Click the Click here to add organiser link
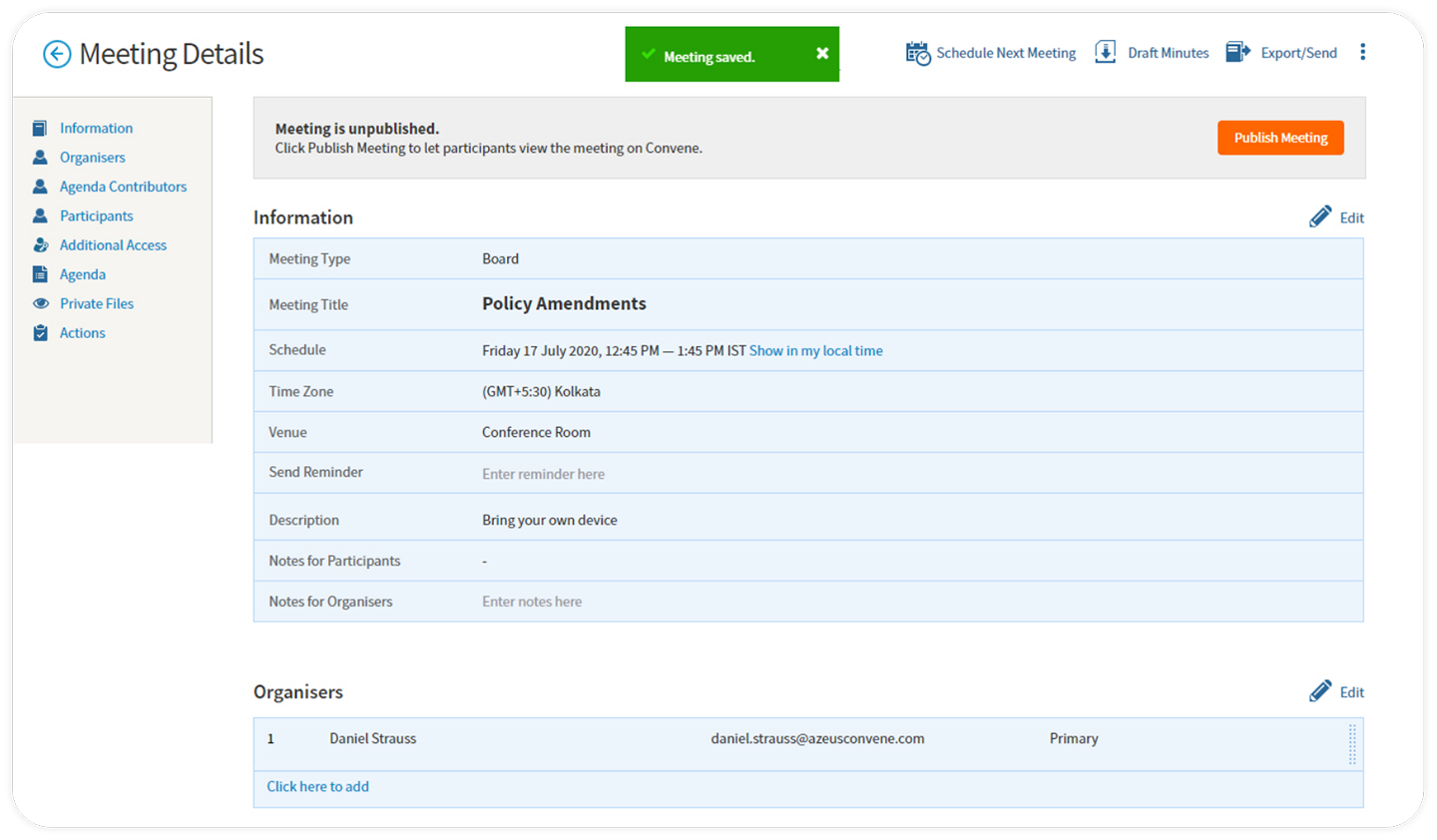Viewport: 1437px width, 840px height. pos(317,787)
